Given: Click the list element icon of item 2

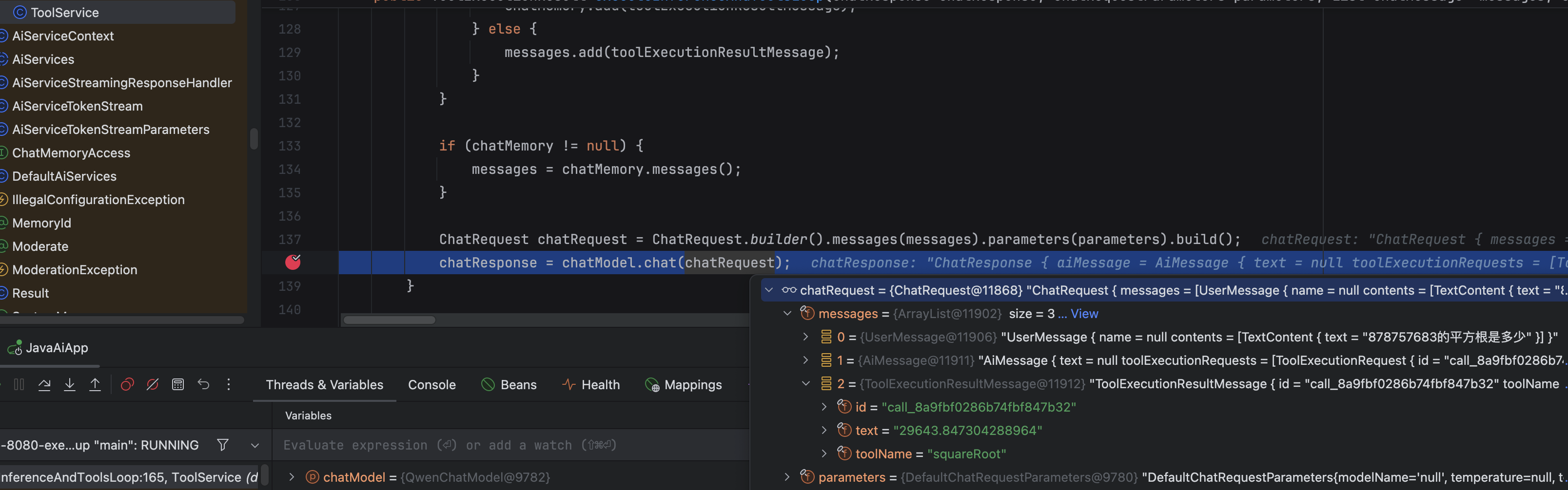Looking at the screenshot, I should coord(826,384).
